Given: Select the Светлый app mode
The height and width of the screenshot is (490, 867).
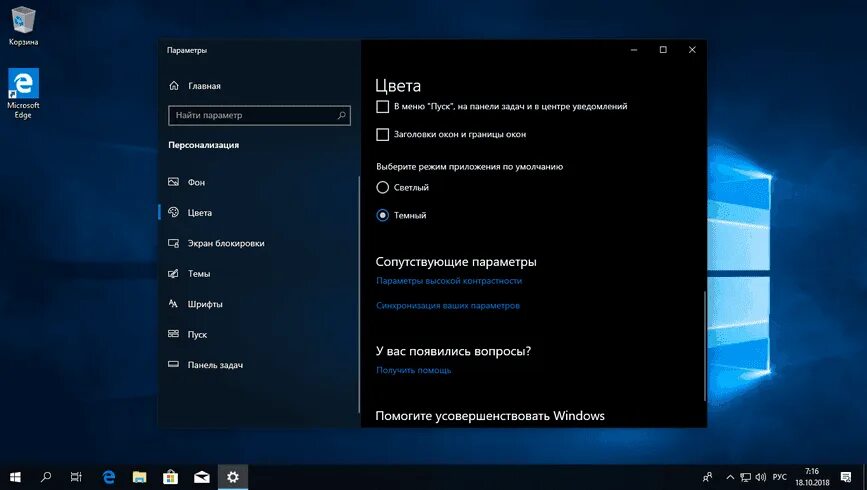Looking at the screenshot, I should click(x=383, y=187).
